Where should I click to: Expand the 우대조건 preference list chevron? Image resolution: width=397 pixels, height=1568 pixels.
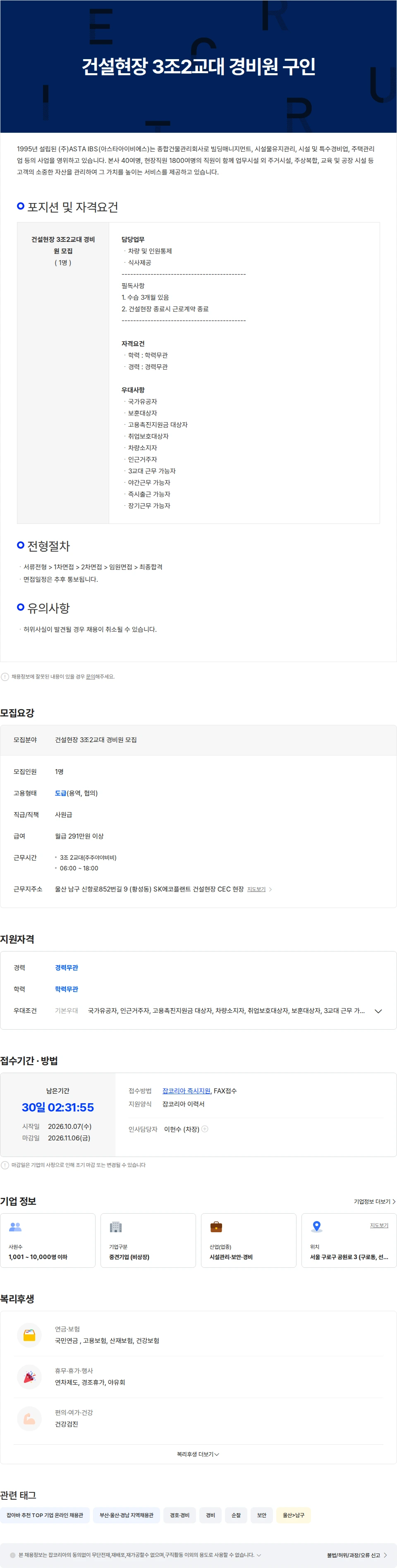point(378,1011)
